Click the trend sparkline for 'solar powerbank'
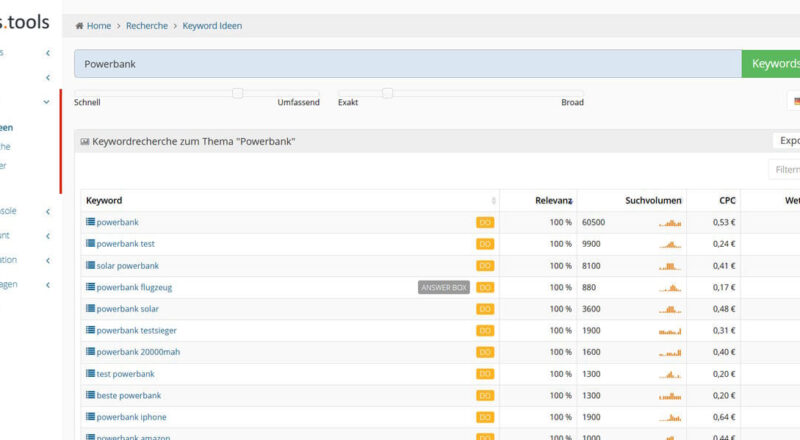800x440 pixels. tap(670, 266)
